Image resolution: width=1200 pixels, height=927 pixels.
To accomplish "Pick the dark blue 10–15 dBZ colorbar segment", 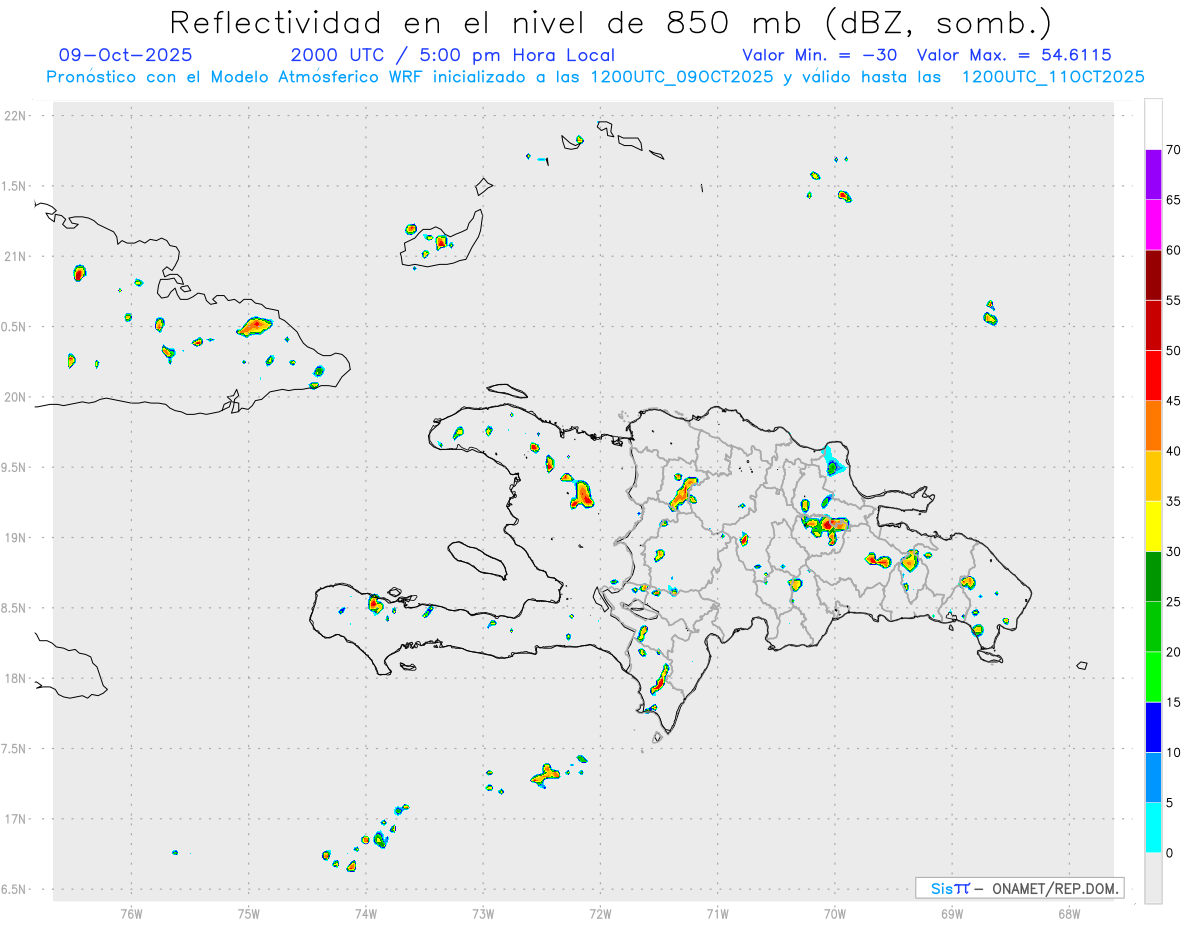I will point(1153,727).
